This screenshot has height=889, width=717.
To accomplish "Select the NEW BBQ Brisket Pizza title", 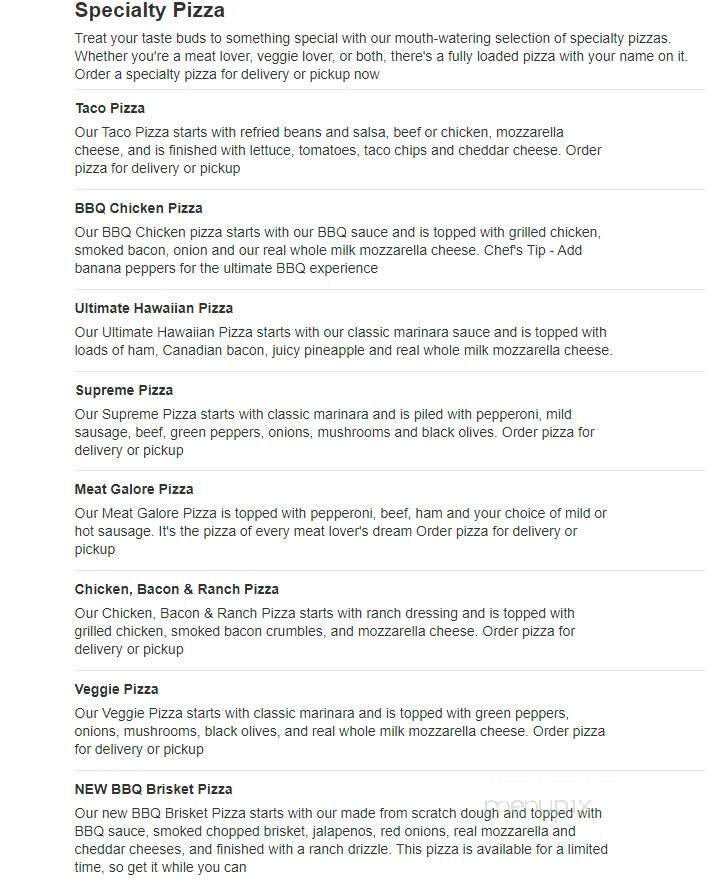I will pyautogui.click(x=153, y=789).
